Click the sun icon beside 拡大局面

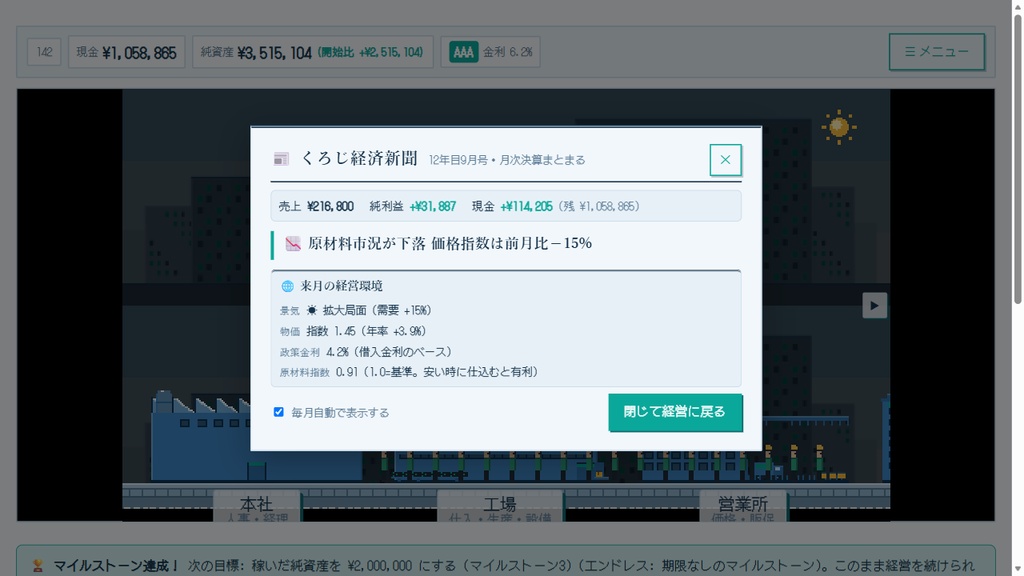[x=312, y=310]
